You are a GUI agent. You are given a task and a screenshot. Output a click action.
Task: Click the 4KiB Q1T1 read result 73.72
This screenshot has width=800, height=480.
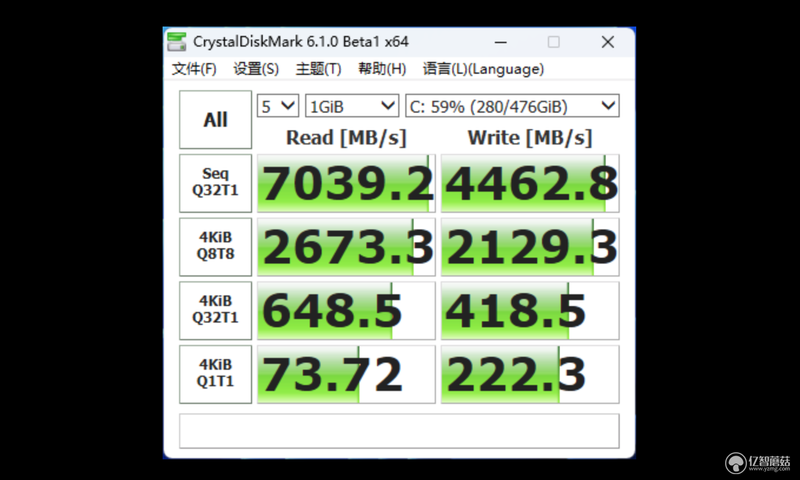pyautogui.click(x=346, y=374)
